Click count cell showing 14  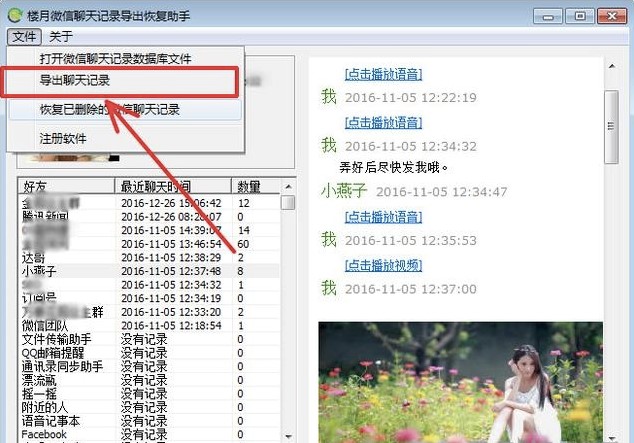[x=244, y=230]
